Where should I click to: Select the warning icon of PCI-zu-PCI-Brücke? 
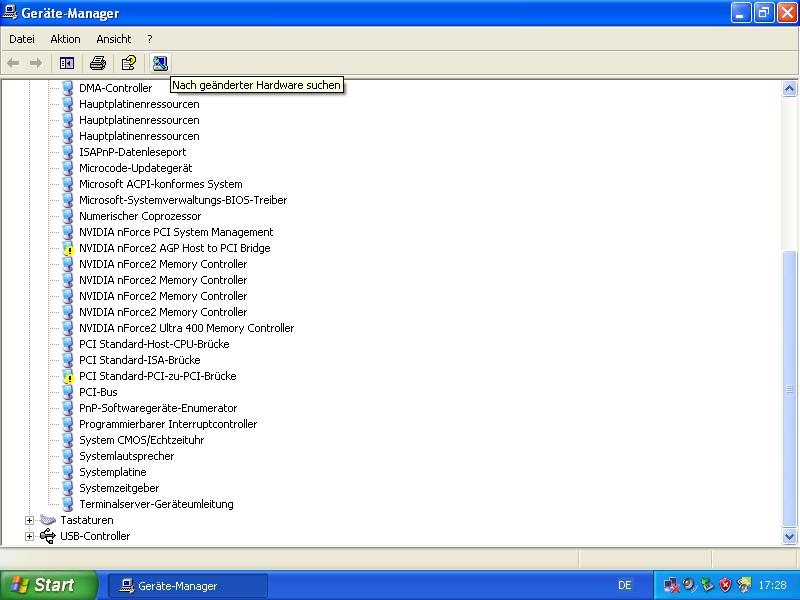coord(68,378)
